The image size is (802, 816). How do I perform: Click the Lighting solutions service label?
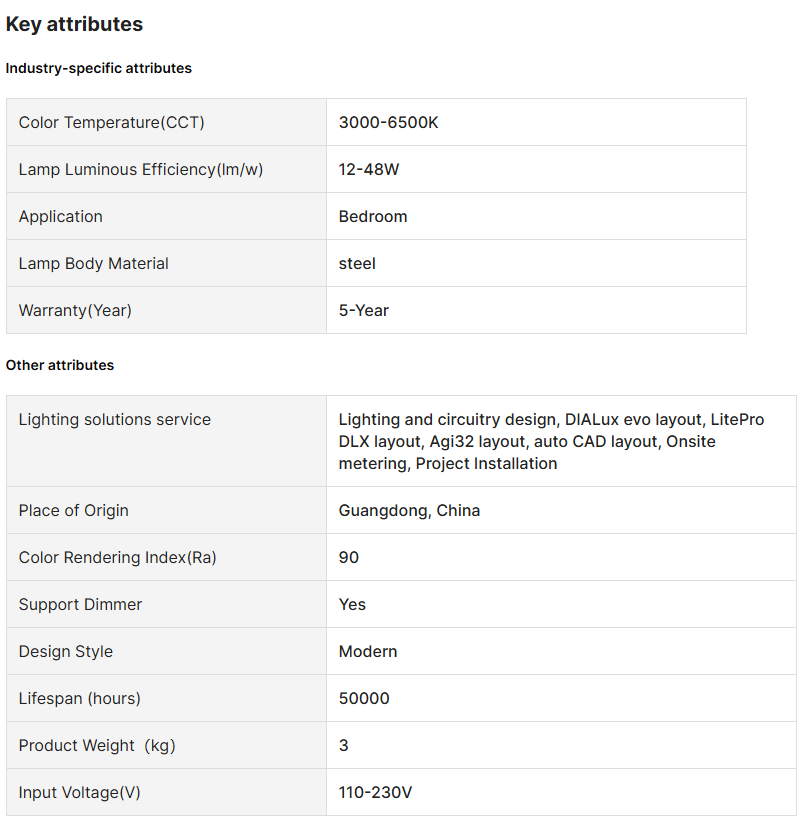114,419
